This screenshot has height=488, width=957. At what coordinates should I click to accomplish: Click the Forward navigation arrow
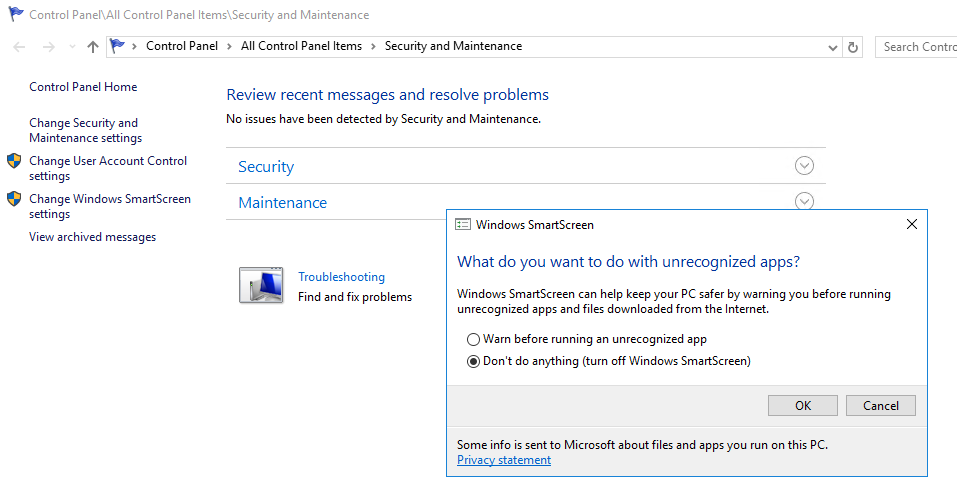click(48, 47)
